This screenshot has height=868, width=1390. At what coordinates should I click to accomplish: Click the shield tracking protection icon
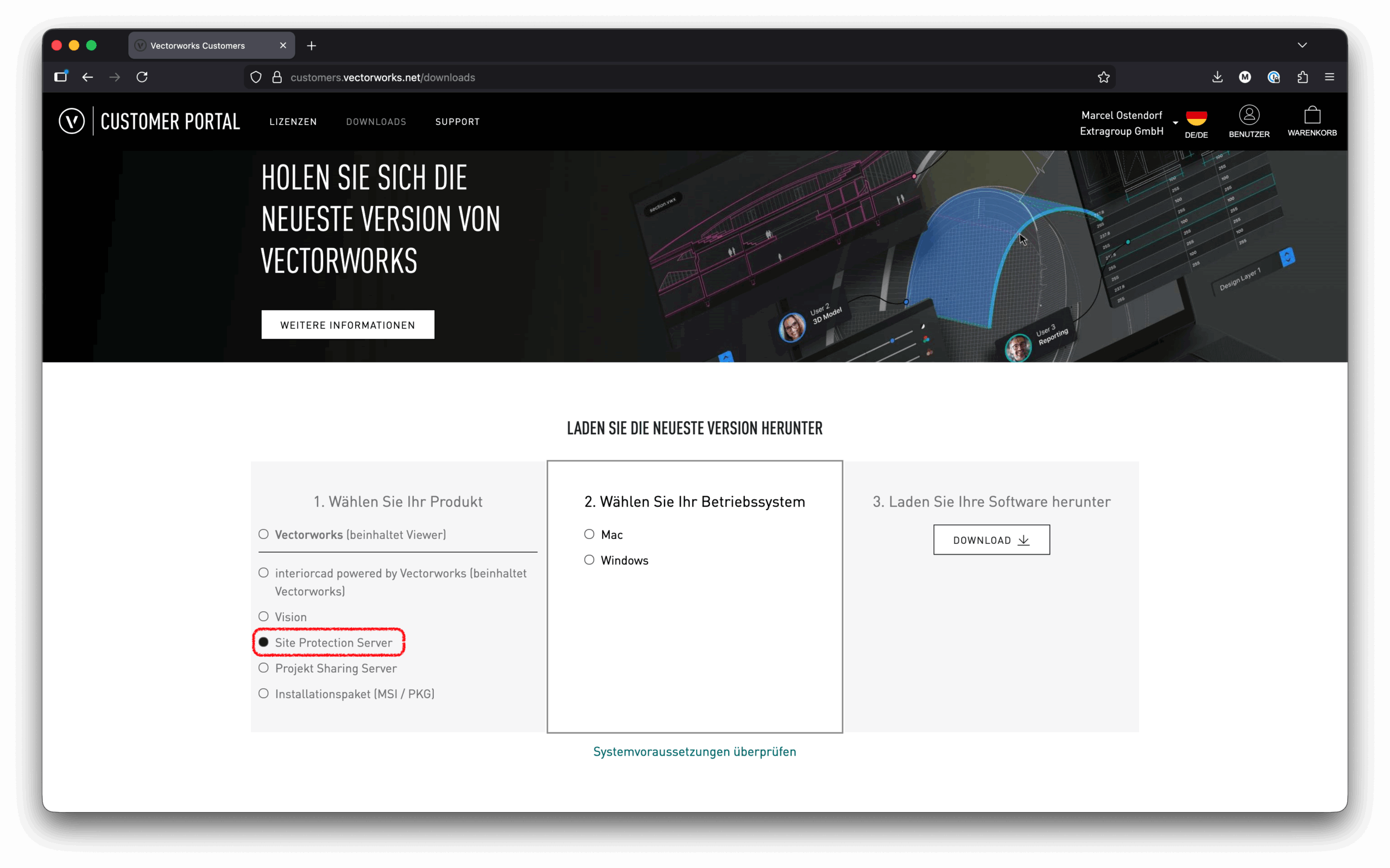point(256,78)
